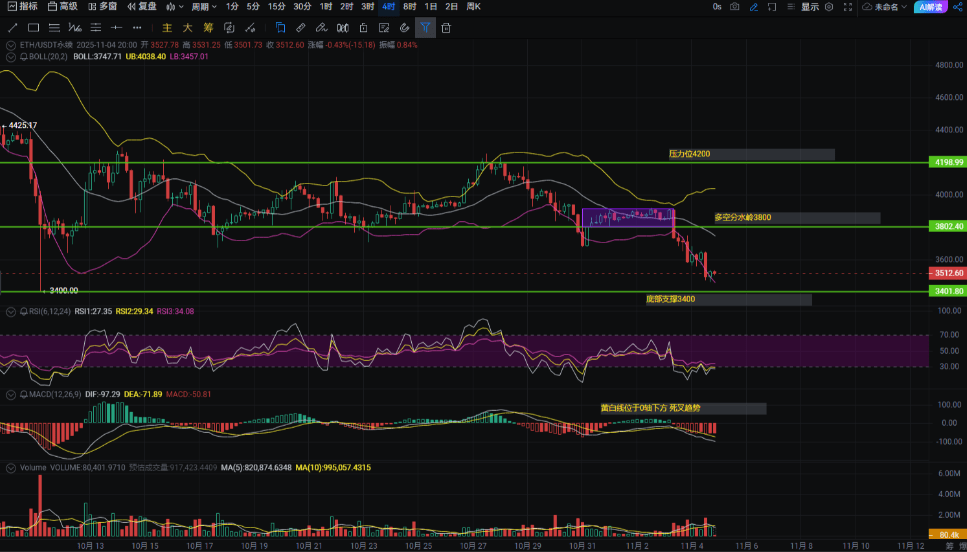The width and height of the screenshot is (967, 552).
Task: Click the filter funnel icon in toolbar
Action: tap(425, 28)
